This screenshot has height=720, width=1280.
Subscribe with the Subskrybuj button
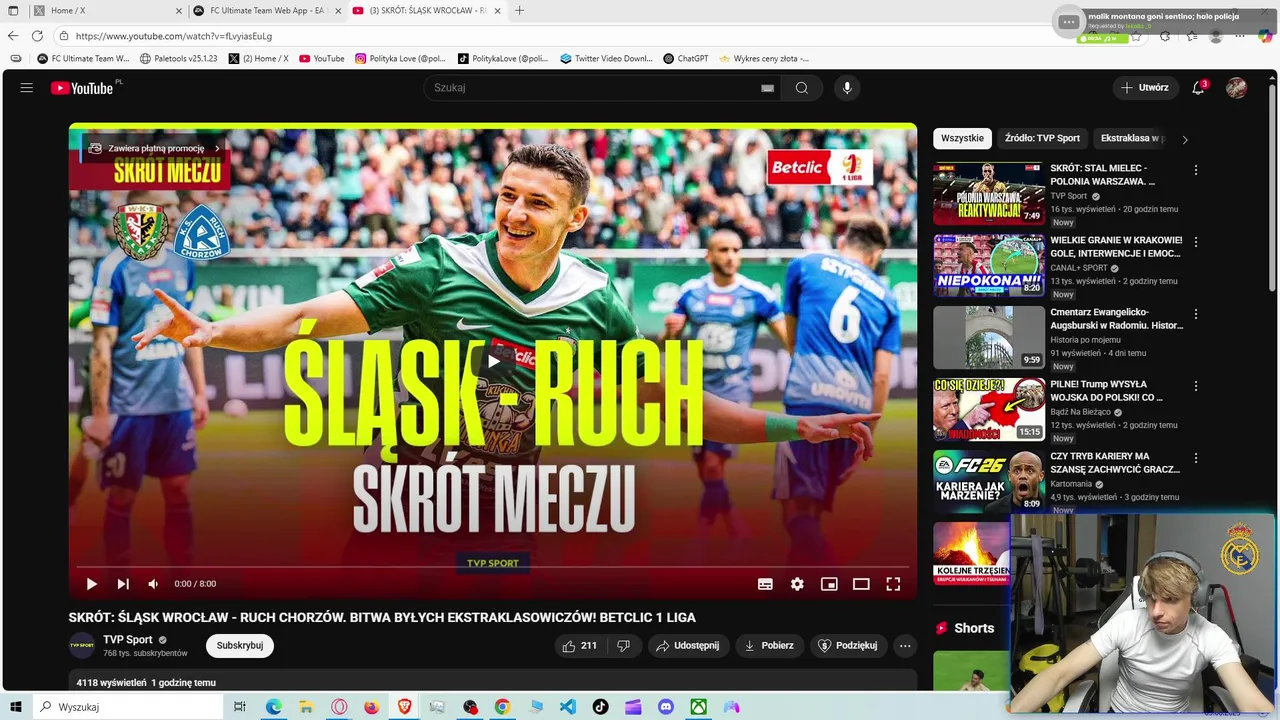(240, 646)
